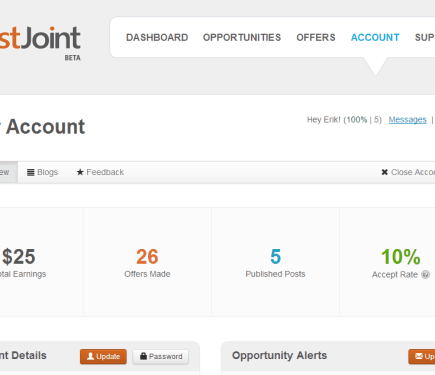
Task: Click the Password button
Action: click(x=161, y=356)
